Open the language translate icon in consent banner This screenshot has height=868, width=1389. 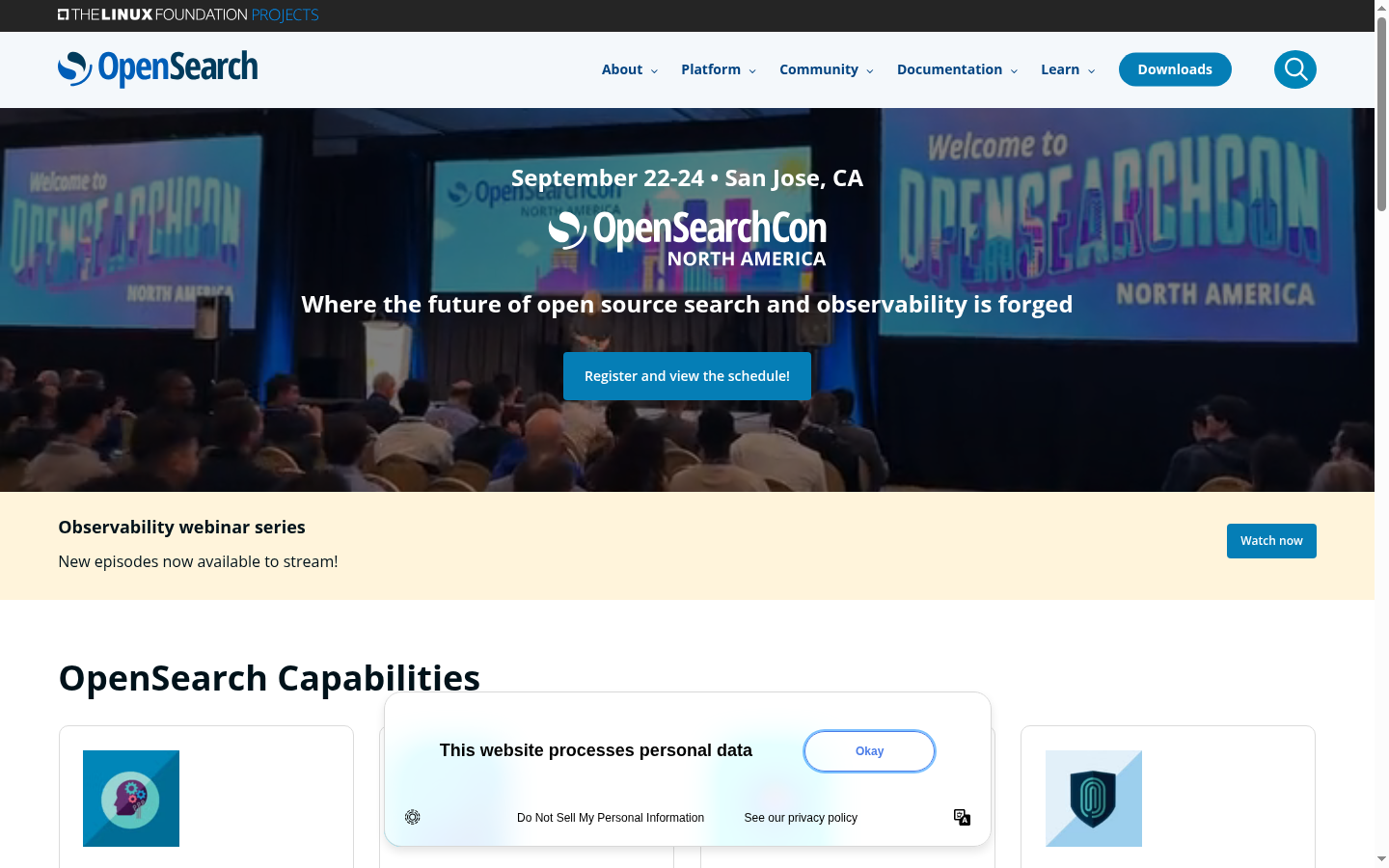(x=962, y=817)
